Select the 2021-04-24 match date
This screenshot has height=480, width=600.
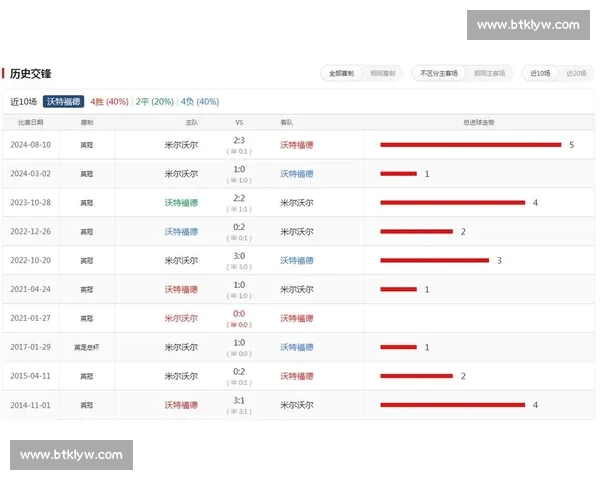pyautogui.click(x=31, y=289)
